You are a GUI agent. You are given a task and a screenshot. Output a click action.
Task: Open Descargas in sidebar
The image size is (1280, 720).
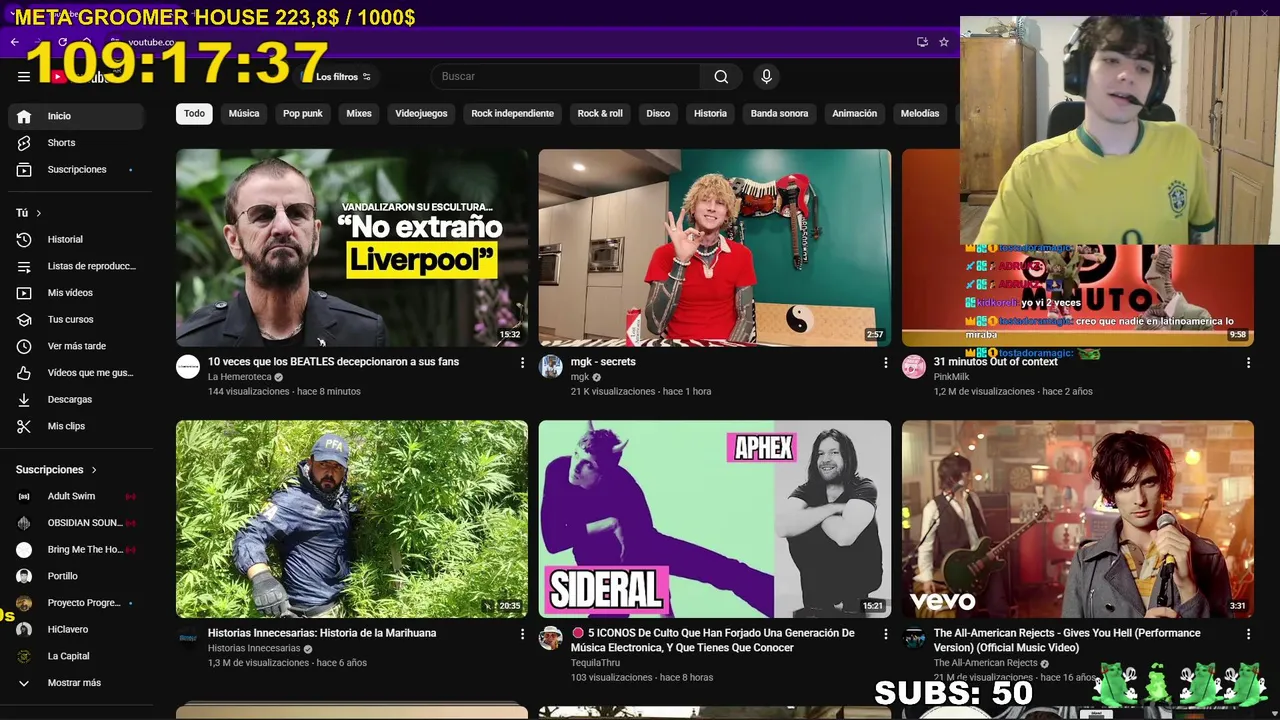click(x=76, y=400)
